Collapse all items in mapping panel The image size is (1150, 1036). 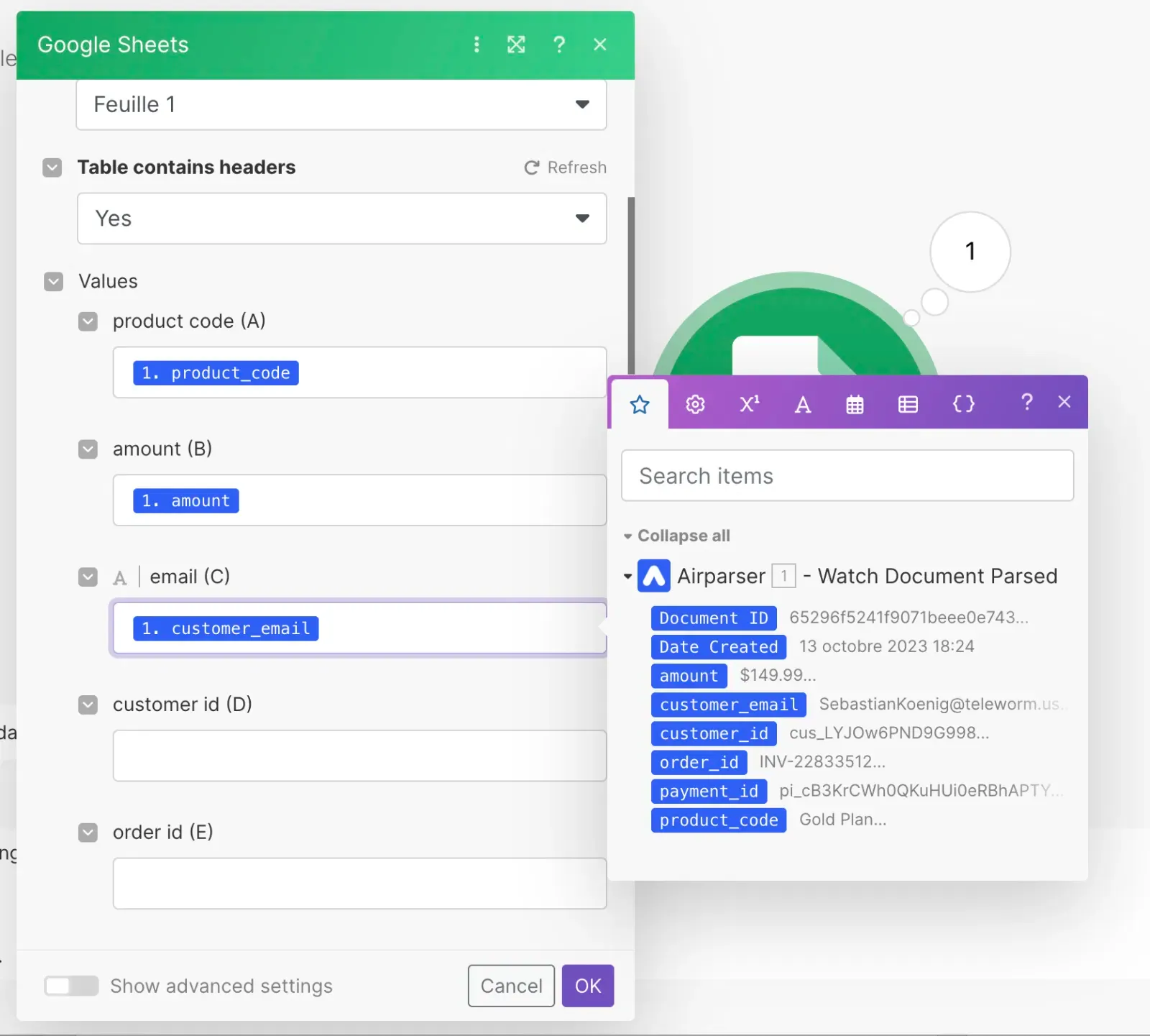click(x=677, y=536)
